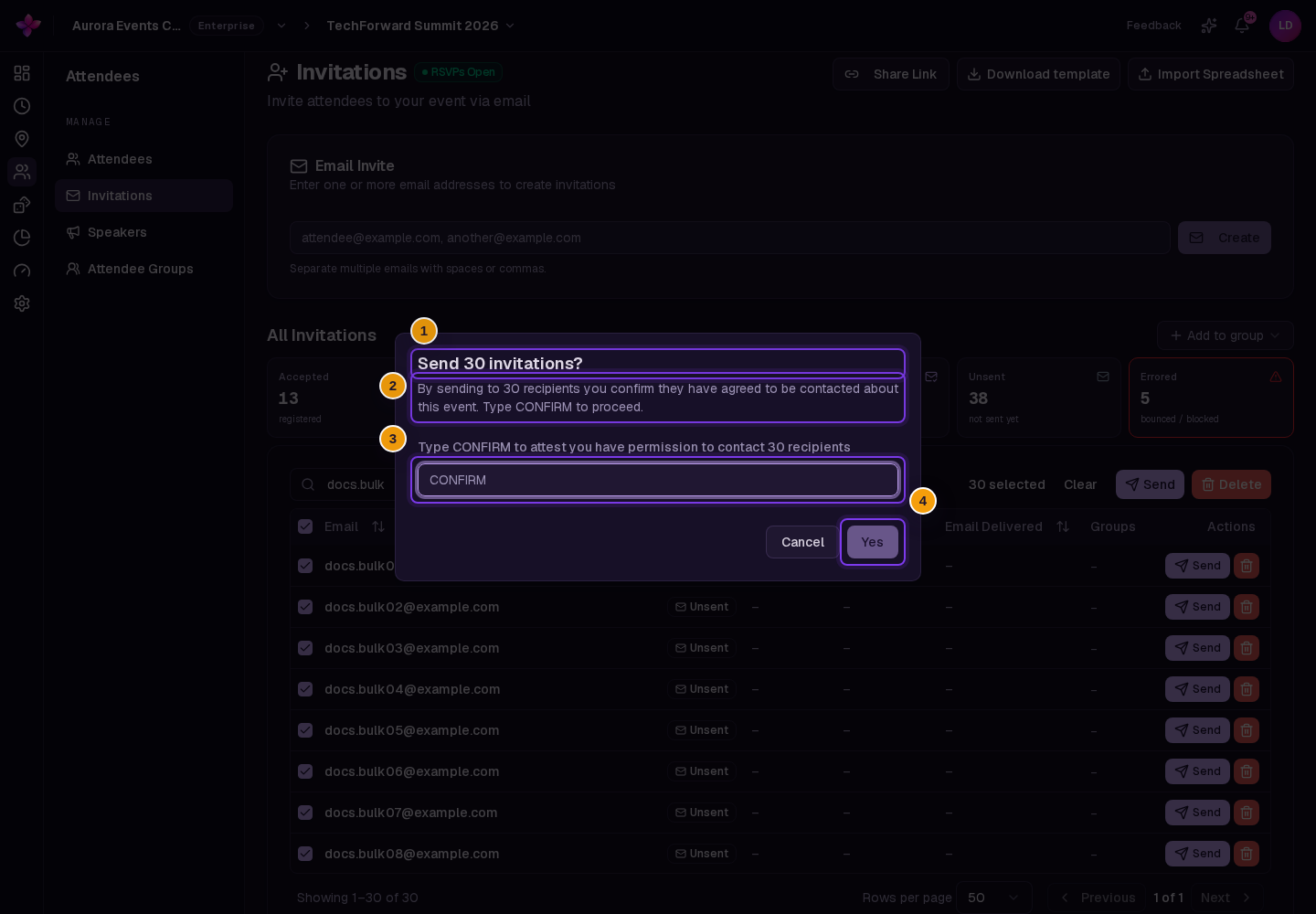Confirm the dialog by clicking Yes
This screenshot has width=1316, height=914.
[873, 542]
